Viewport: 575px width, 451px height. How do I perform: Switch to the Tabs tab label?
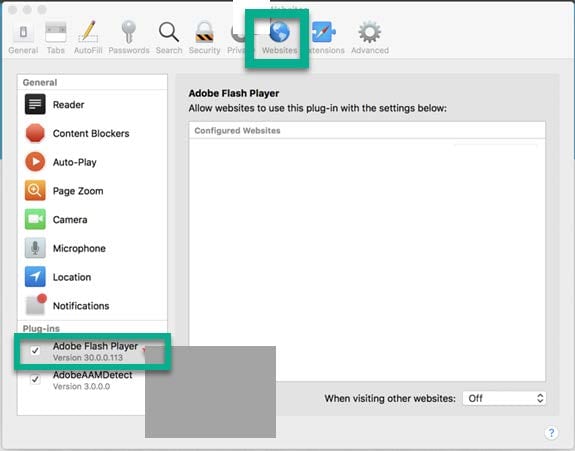click(56, 50)
